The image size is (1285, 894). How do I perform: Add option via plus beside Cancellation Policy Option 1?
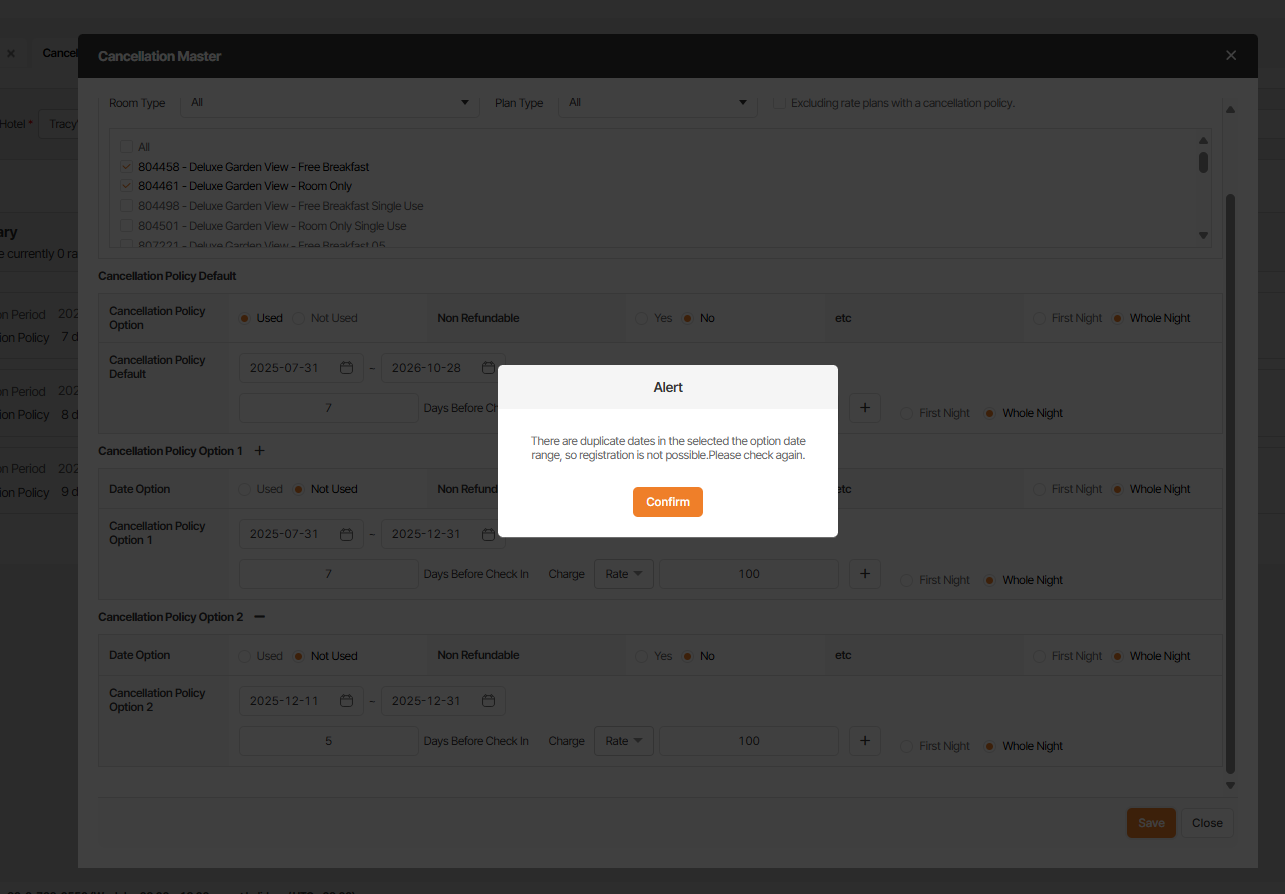260,451
